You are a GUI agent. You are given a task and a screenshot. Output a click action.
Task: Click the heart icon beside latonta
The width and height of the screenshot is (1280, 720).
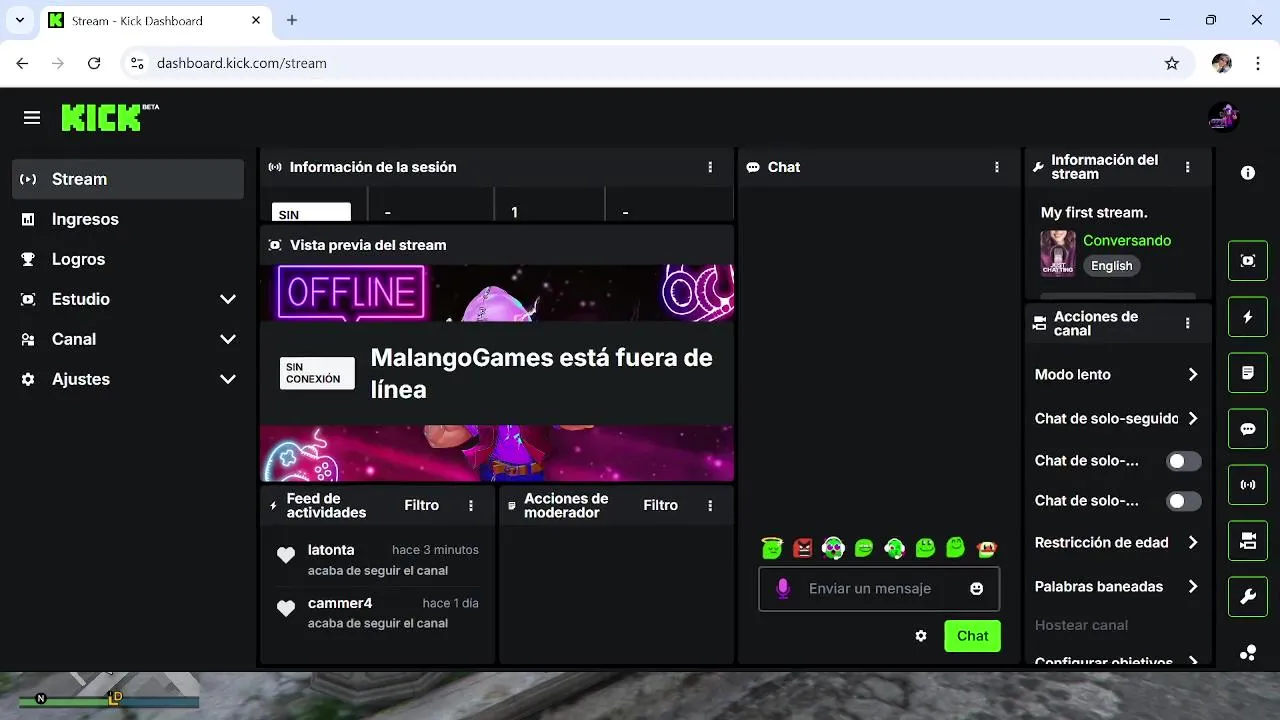coord(286,555)
